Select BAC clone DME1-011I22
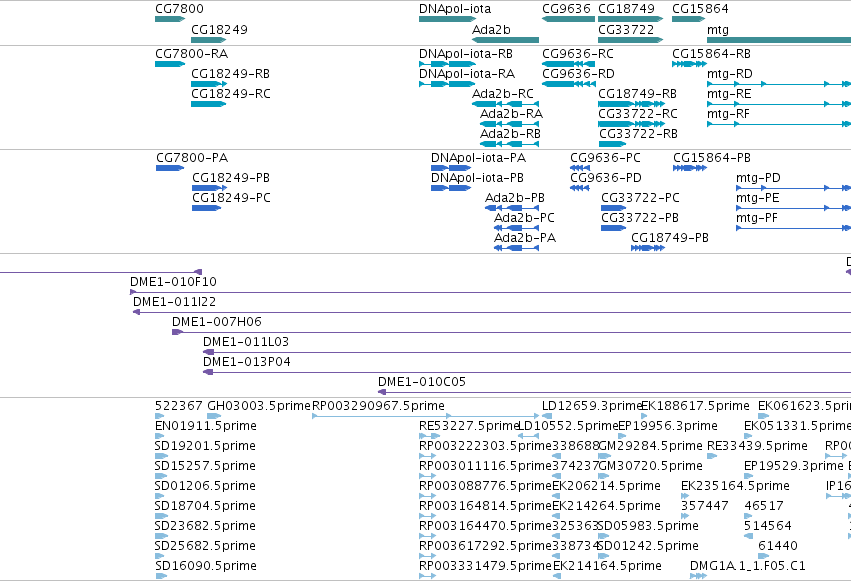Image resolution: width=851 pixels, height=581 pixels. [174, 302]
